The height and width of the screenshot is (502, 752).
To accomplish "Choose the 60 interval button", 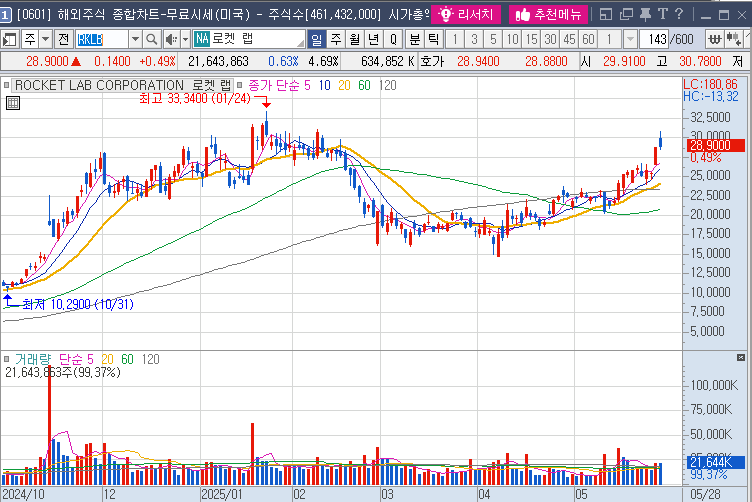I will point(588,39).
